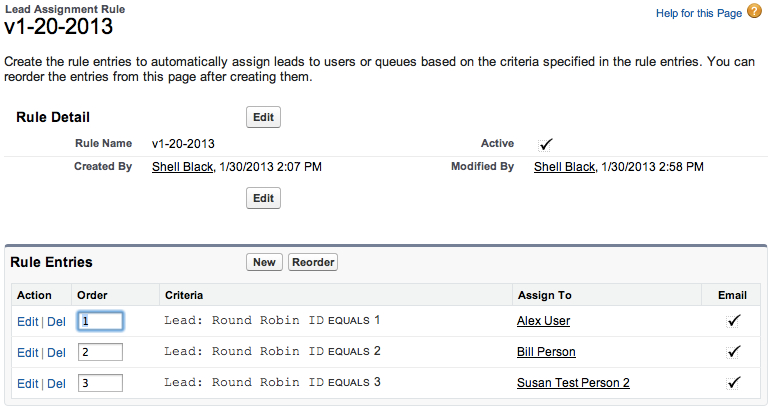Open the Help for this Page link
The width and height of the screenshot is (768, 410).
point(699,13)
